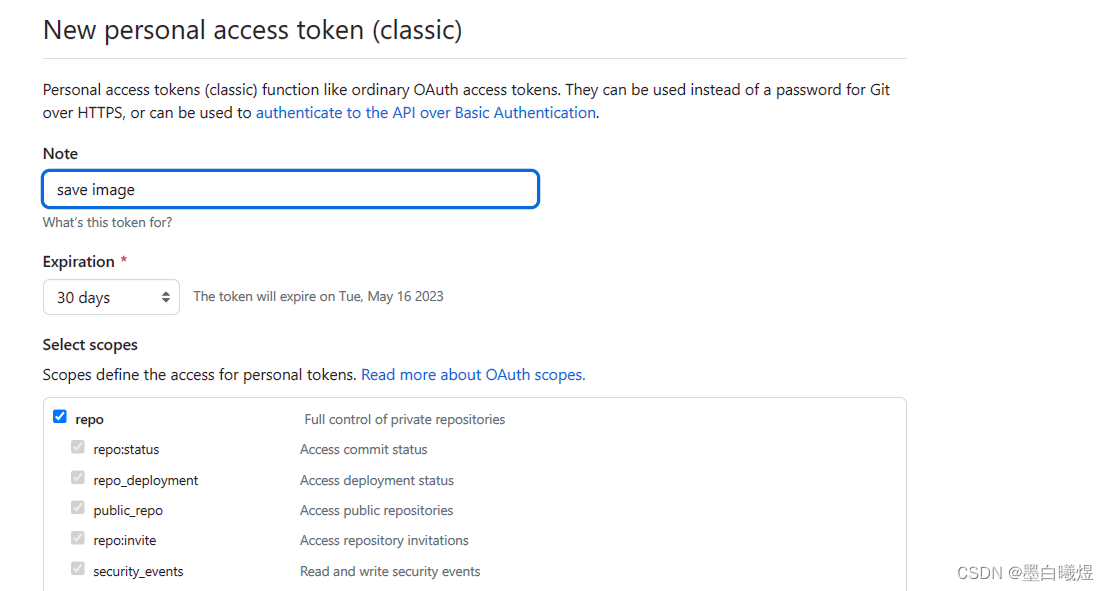Open the 'authenticate to the API over Basic Authentication' link
1109x591 pixels.
coord(426,113)
